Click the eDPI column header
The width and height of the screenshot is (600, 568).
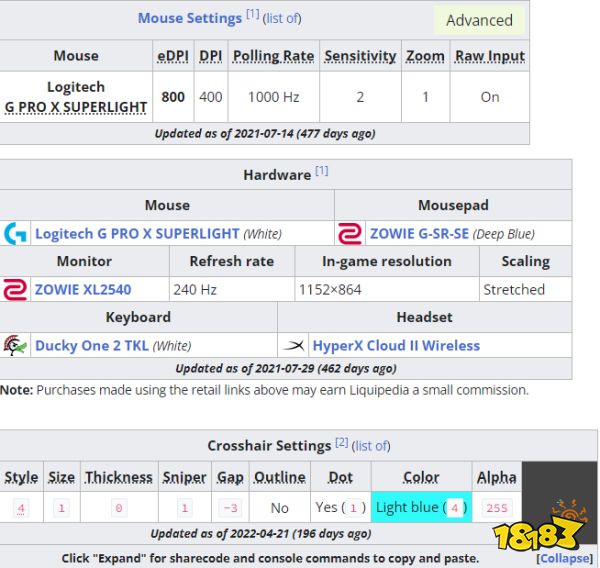(x=173, y=56)
